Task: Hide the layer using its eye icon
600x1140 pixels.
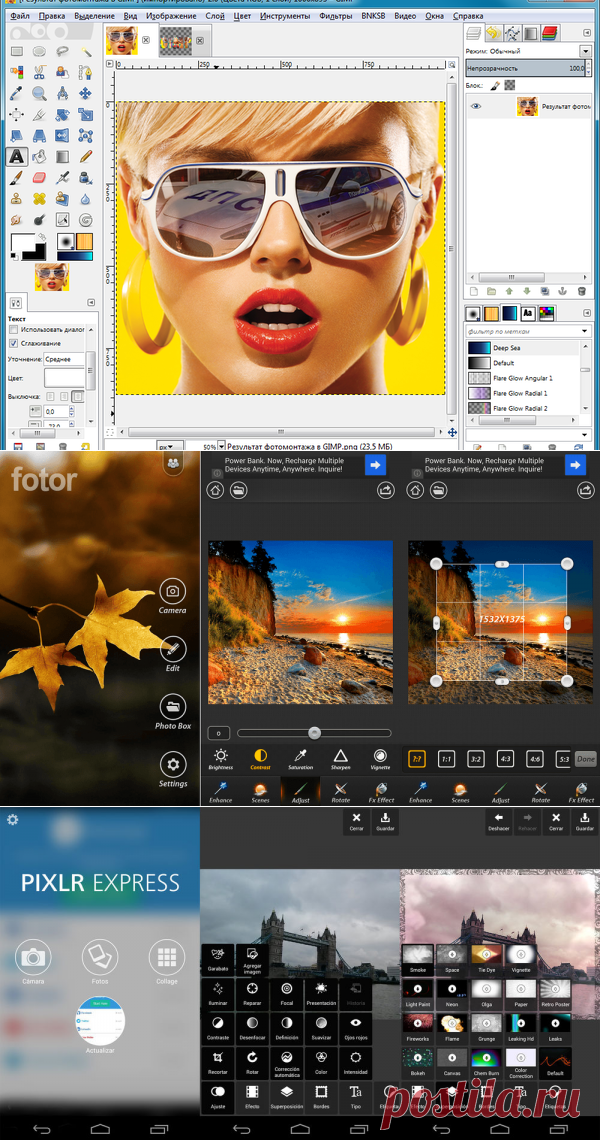Action: click(476, 106)
